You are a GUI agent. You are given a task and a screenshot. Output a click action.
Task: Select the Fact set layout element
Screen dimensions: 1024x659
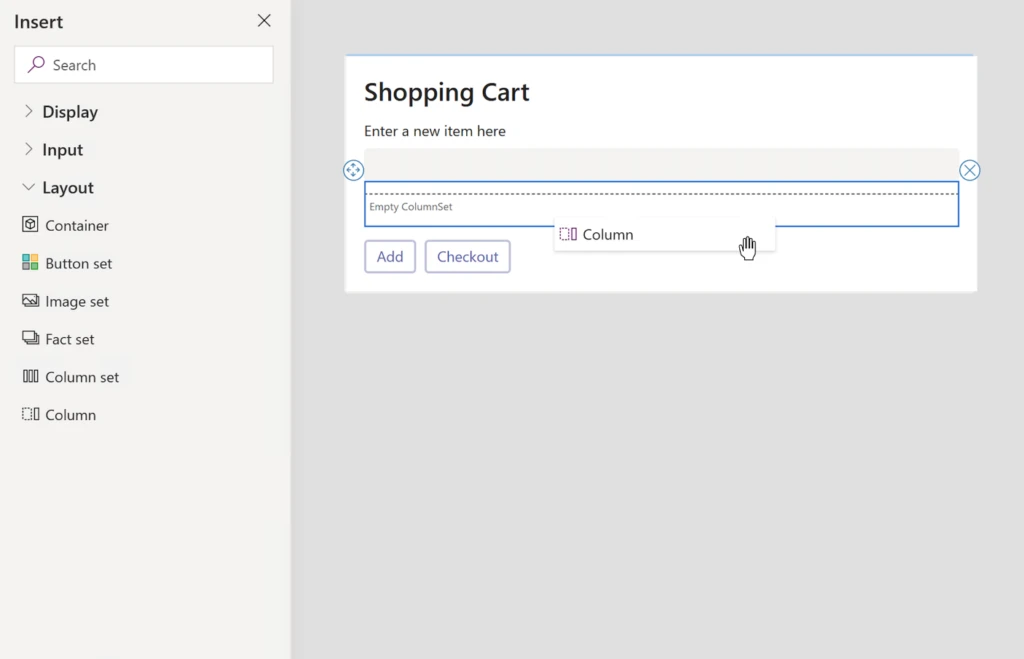pos(68,339)
